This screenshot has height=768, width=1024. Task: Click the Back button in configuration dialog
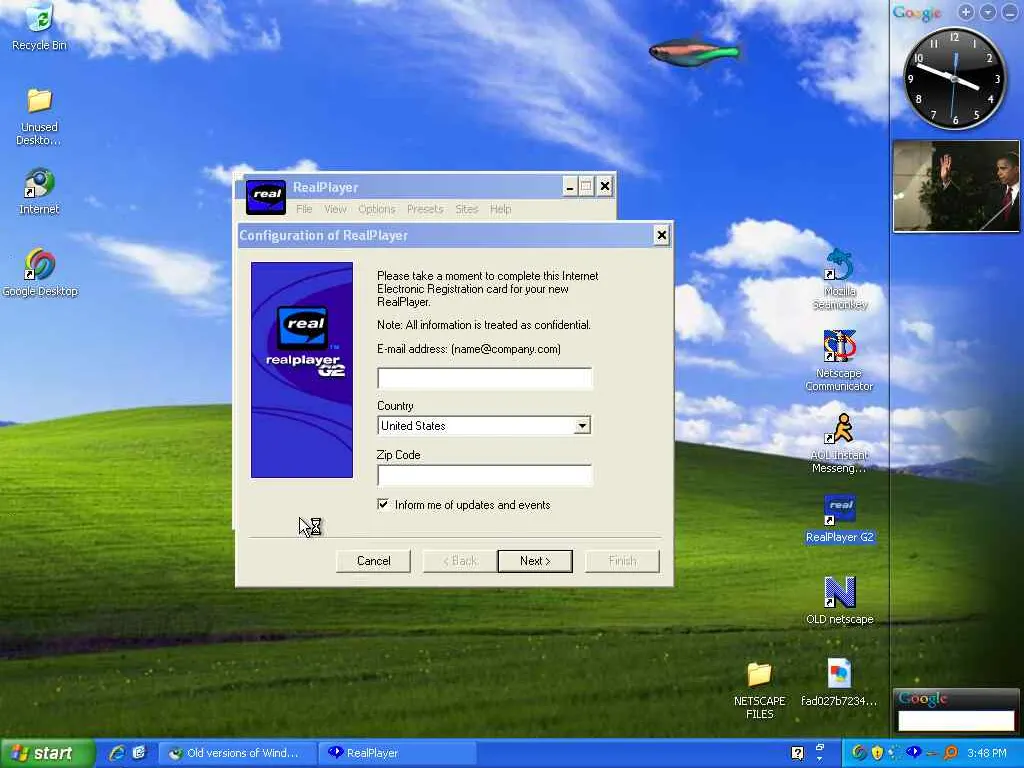(460, 561)
